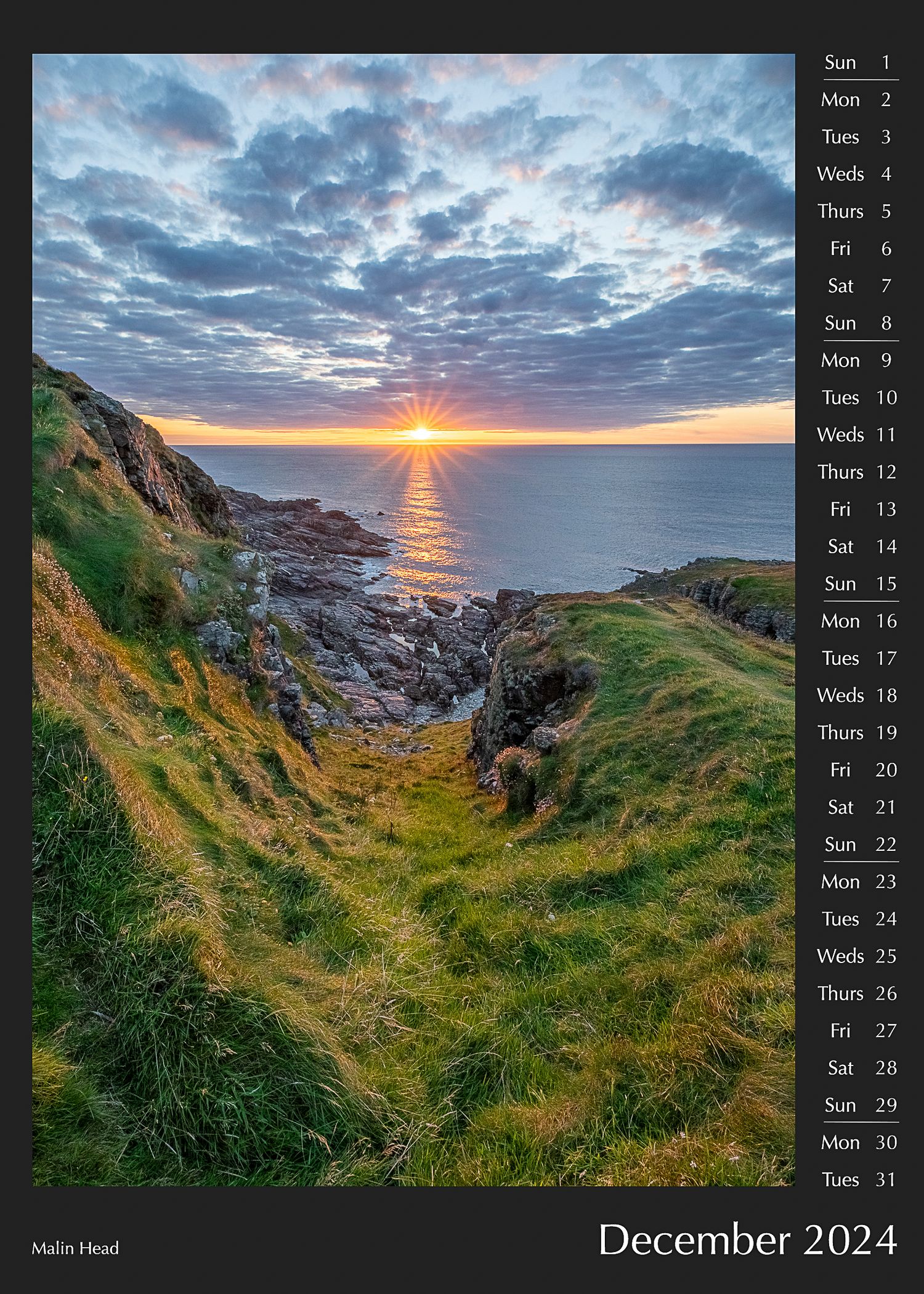This screenshot has width=924, height=1294.
Task: Select the date row 'Weds 25'
Action: click(858, 956)
